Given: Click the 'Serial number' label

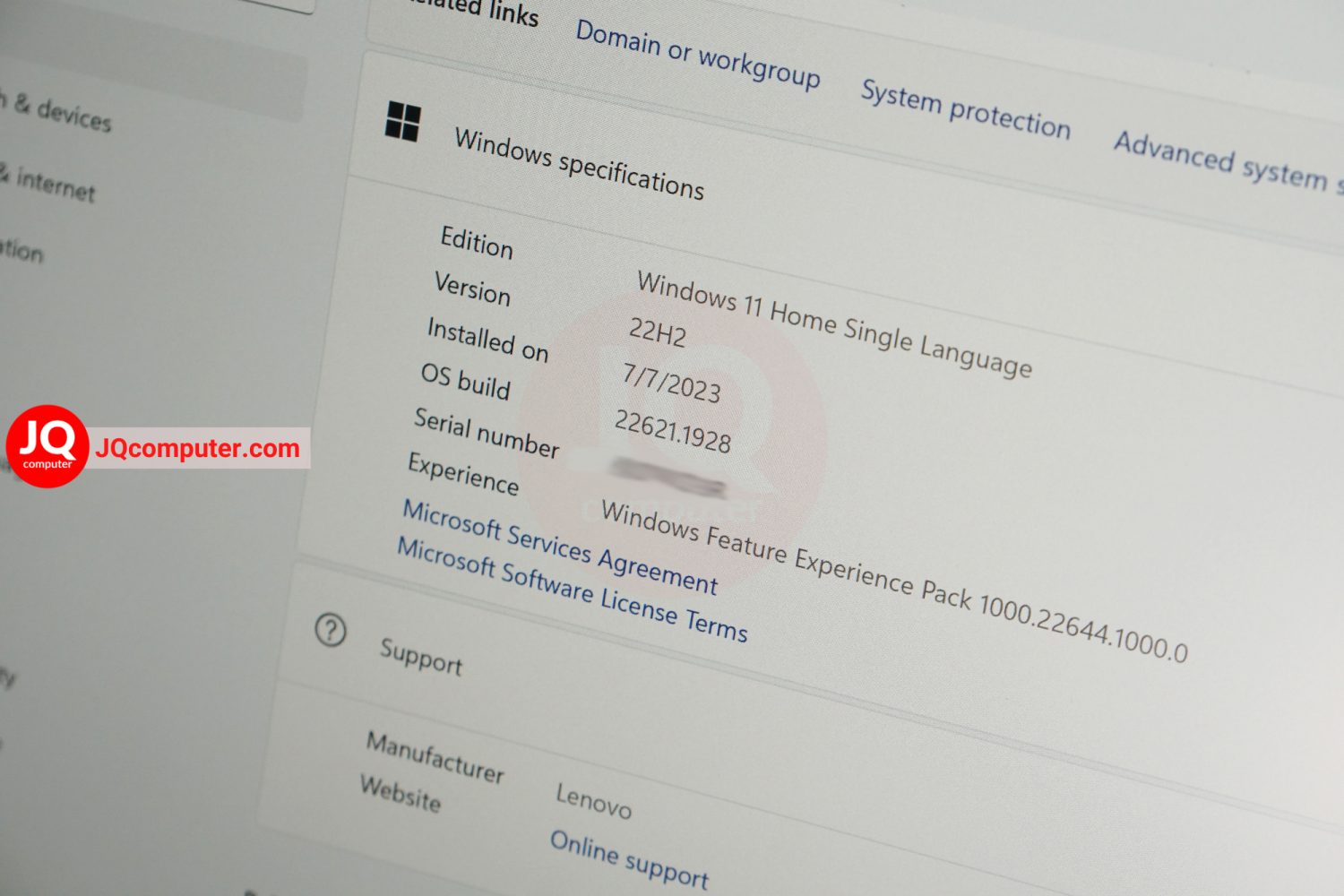Looking at the screenshot, I should [487, 432].
